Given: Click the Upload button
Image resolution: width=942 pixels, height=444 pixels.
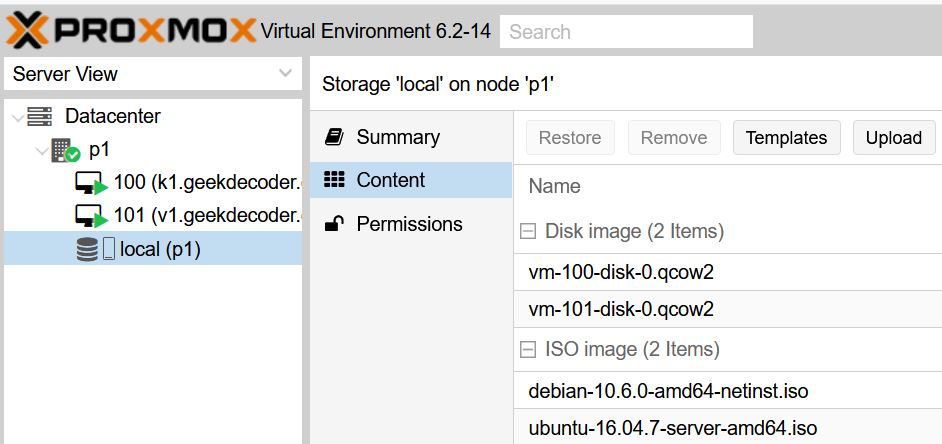Looking at the screenshot, I should click(x=893, y=138).
